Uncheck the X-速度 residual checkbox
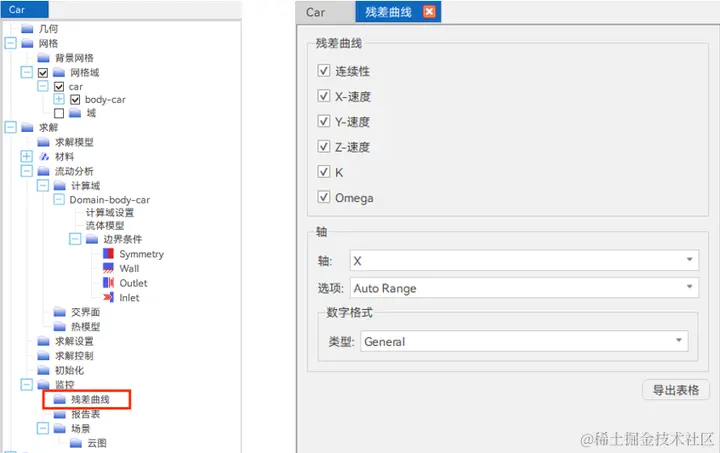The width and height of the screenshot is (720, 453). click(x=324, y=96)
